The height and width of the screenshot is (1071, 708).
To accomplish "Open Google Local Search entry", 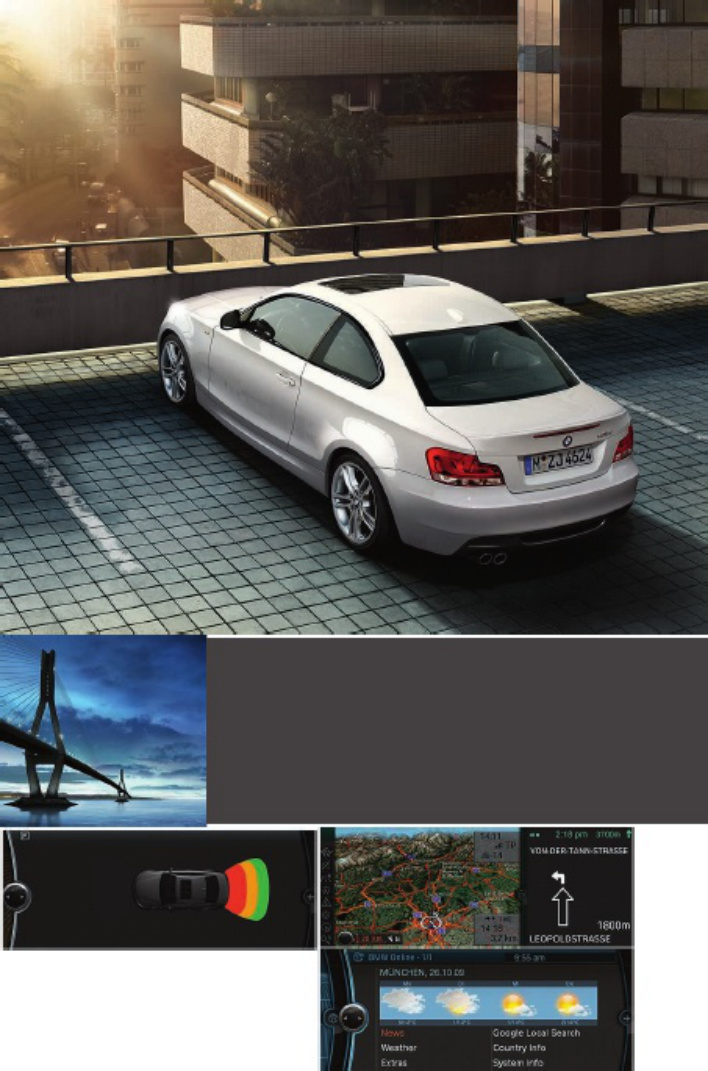I will tap(536, 1033).
